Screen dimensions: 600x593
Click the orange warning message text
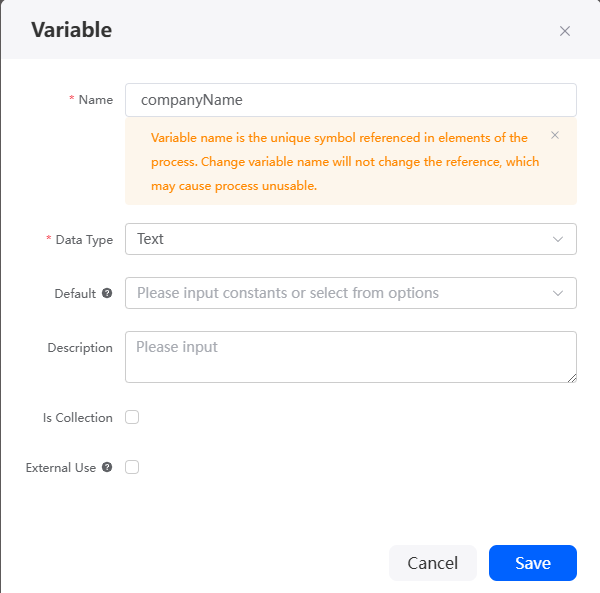point(345,161)
